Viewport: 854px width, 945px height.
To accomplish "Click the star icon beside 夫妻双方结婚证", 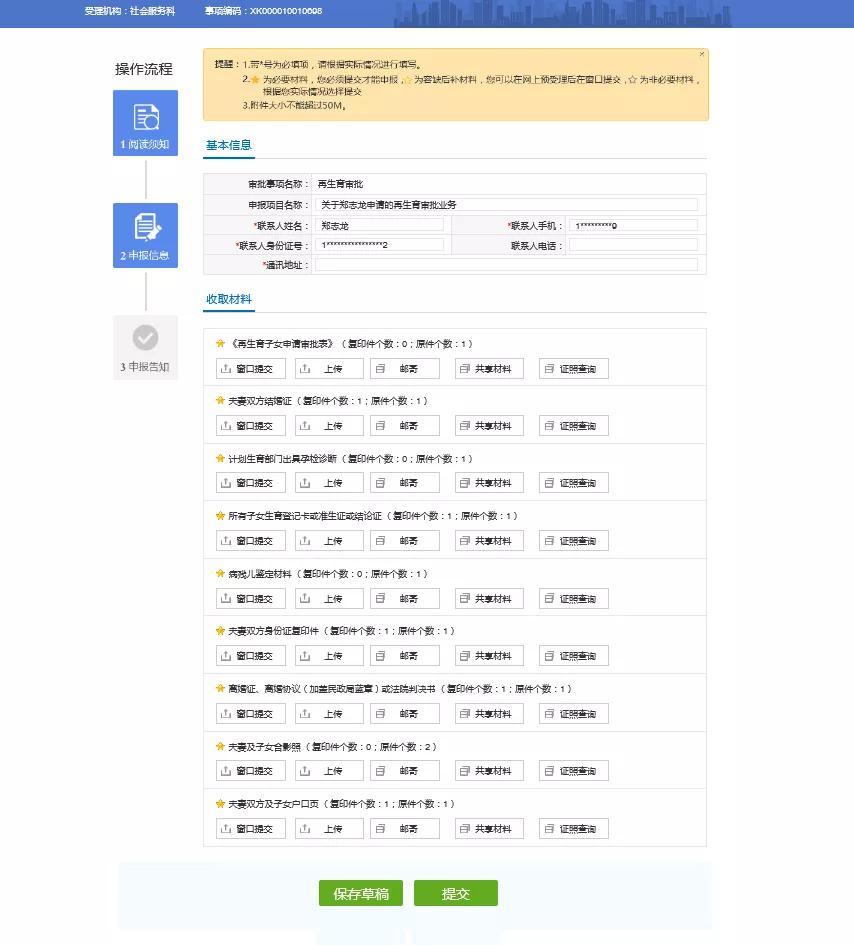I will click(x=220, y=401).
